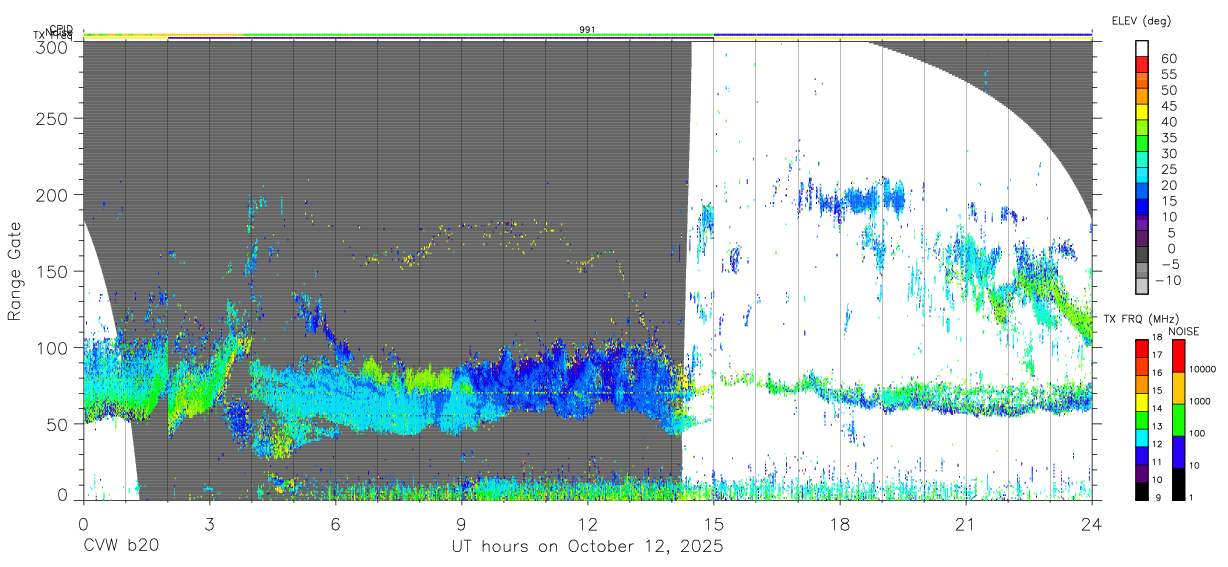
Task: Click the '60' label on elevation scale
Action: pyautogui.click(x=1169, y=59)
